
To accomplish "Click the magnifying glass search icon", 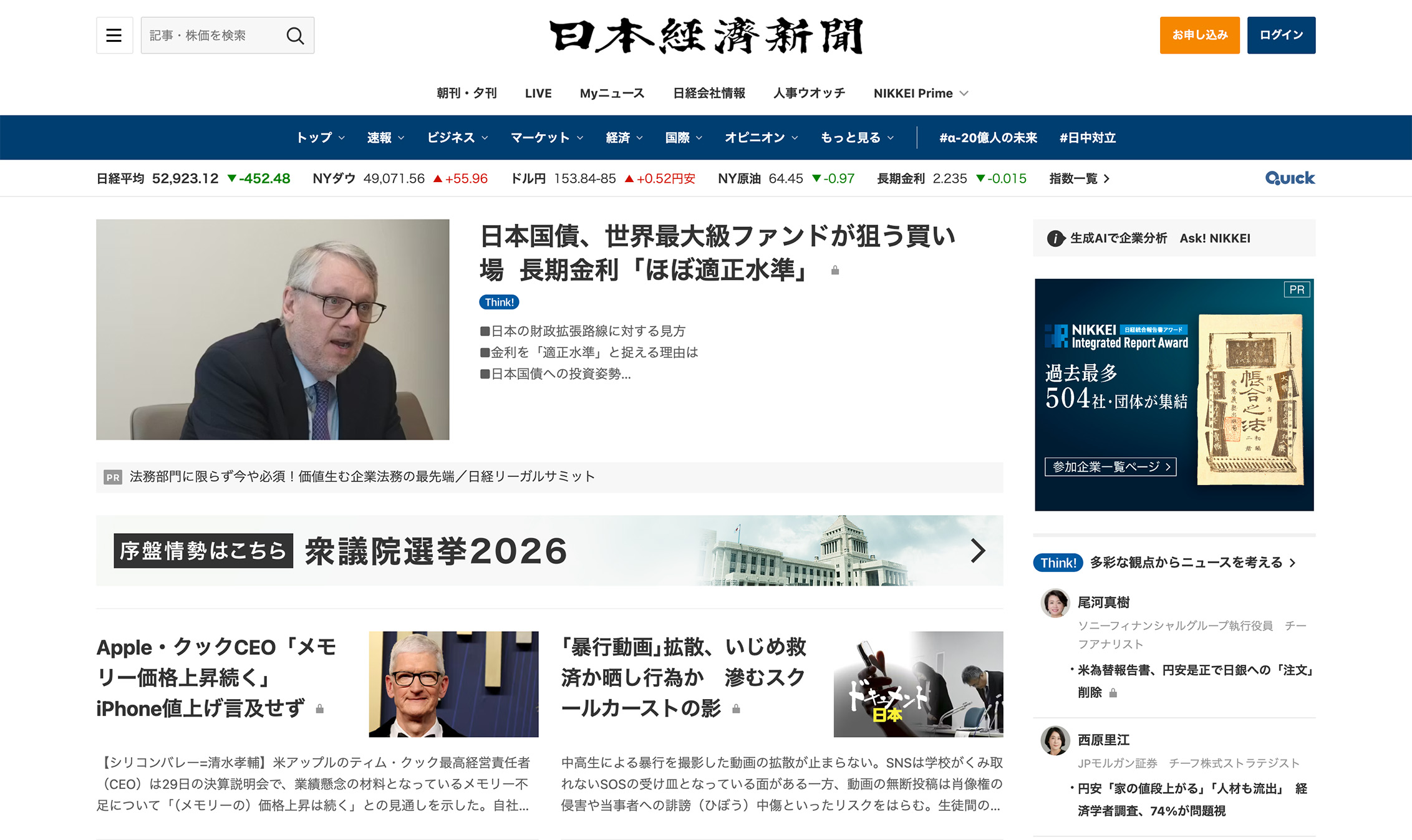I will point(295,36).
